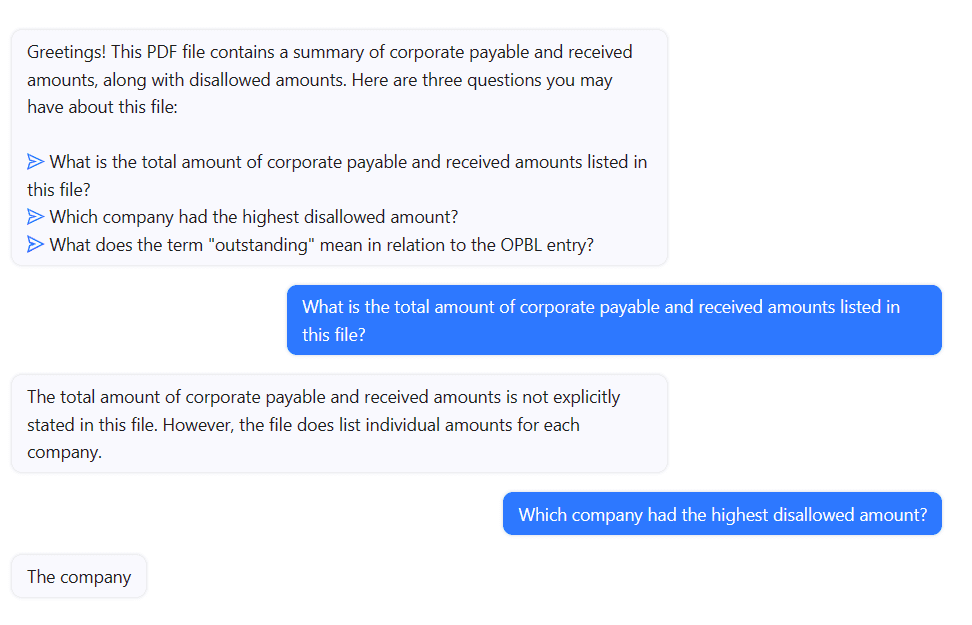Click the blue user message about total amount
Screen dimensions: 972x625
(x=613, y=320)
